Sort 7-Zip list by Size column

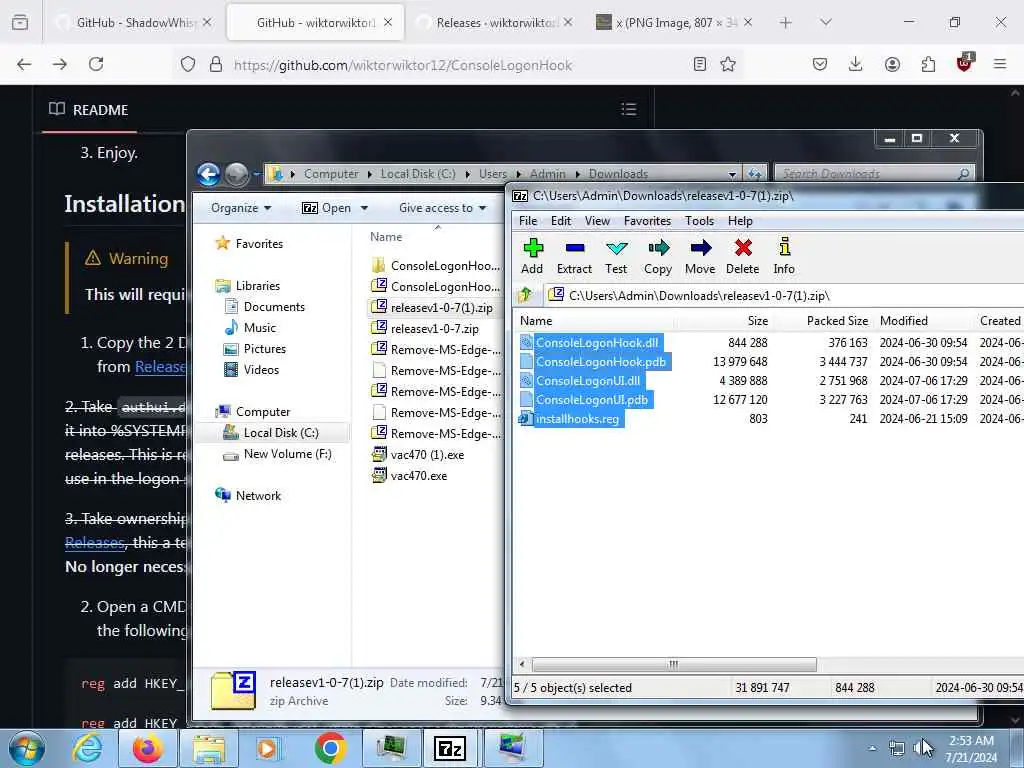click(758, 321)
